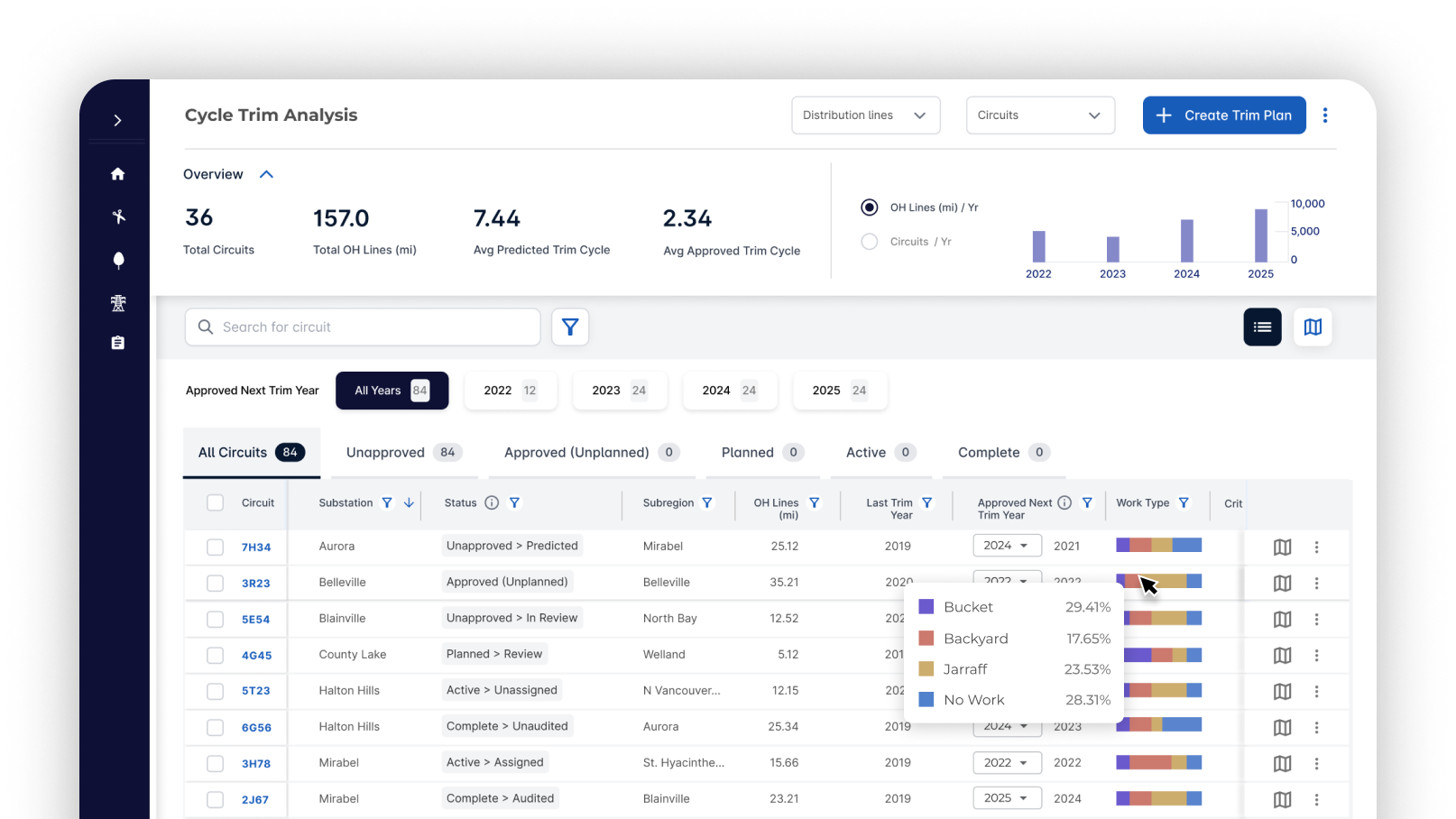Show map for circuit 7H34 row
Image resolution: width=1456 pixels, height=819 pixels.
click(x=1282, y=547)
